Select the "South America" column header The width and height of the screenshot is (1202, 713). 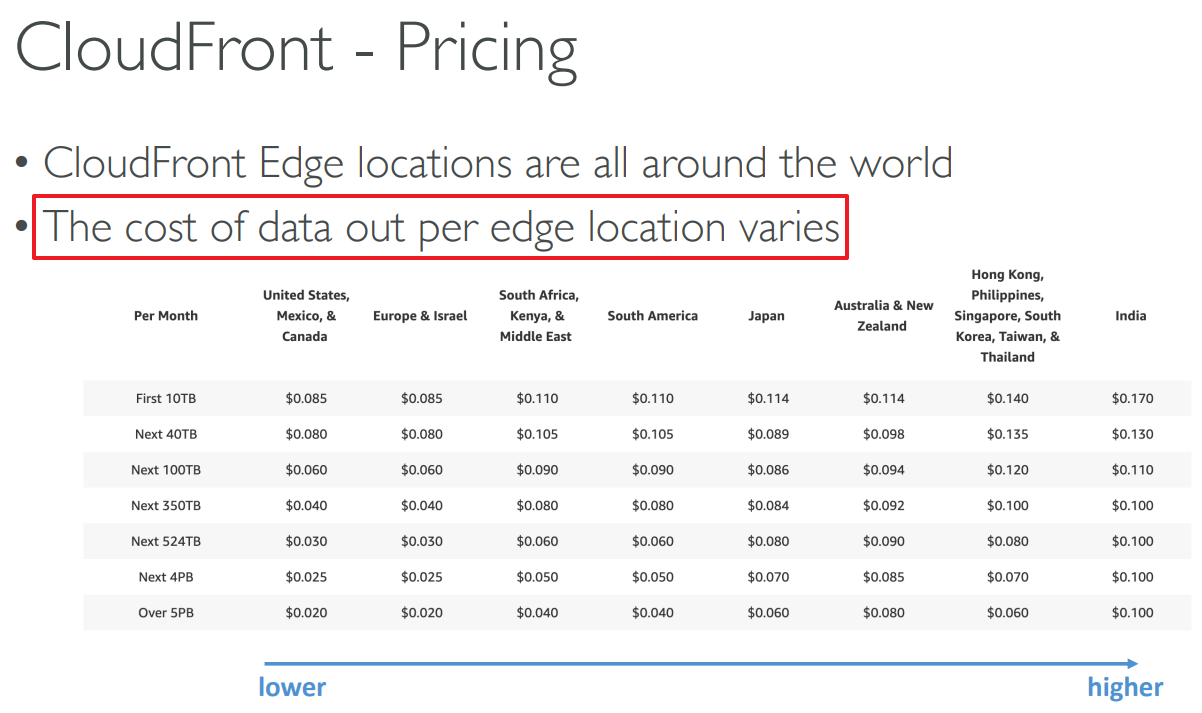point(653,316)
